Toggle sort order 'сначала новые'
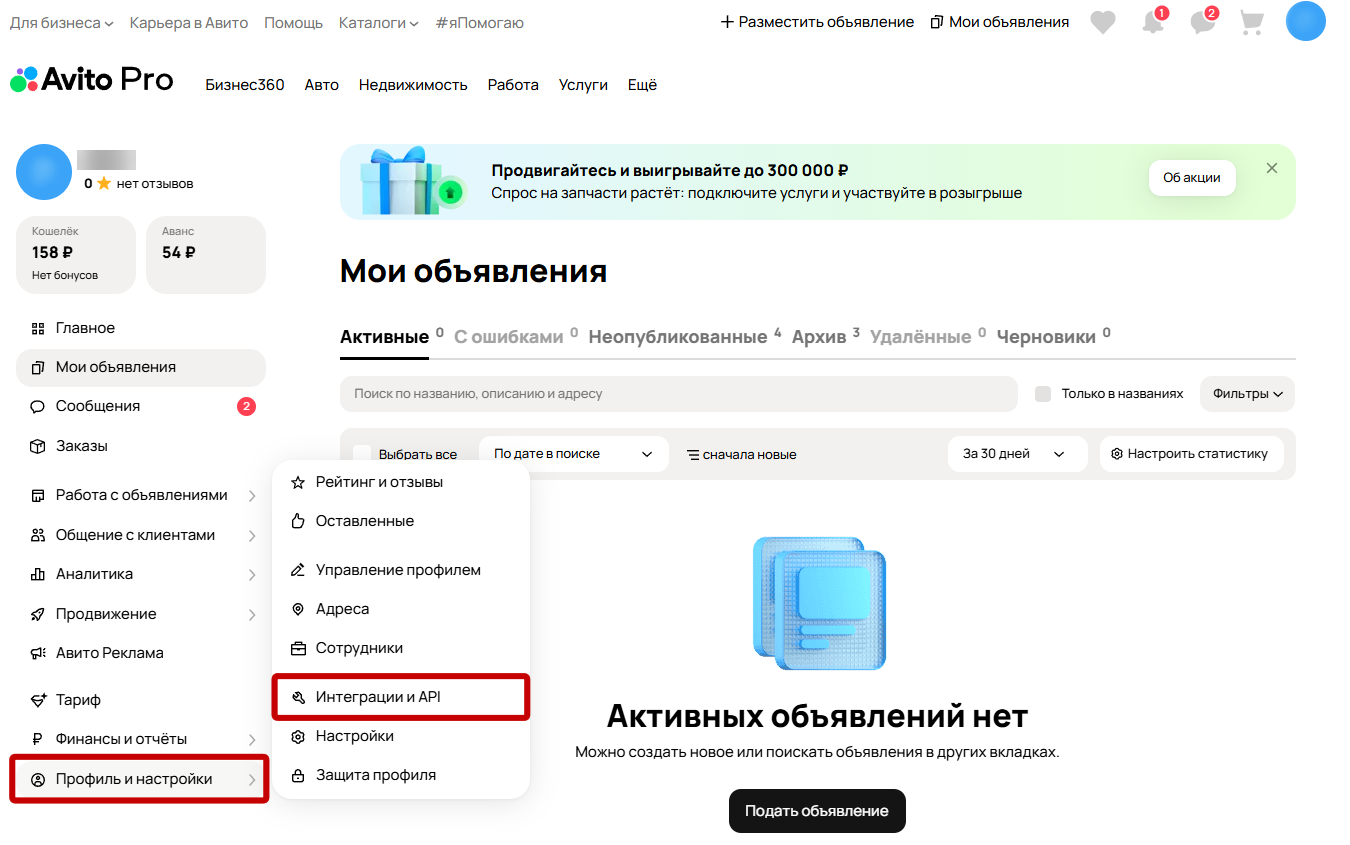 [741, 454]
